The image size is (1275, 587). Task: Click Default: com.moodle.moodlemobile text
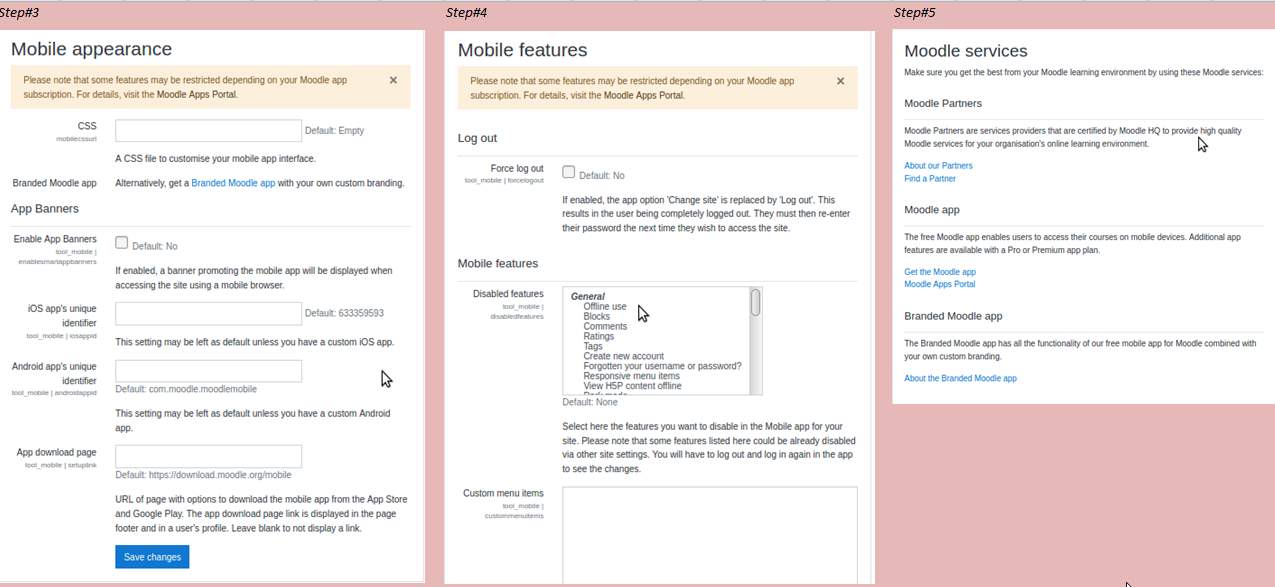186,389
